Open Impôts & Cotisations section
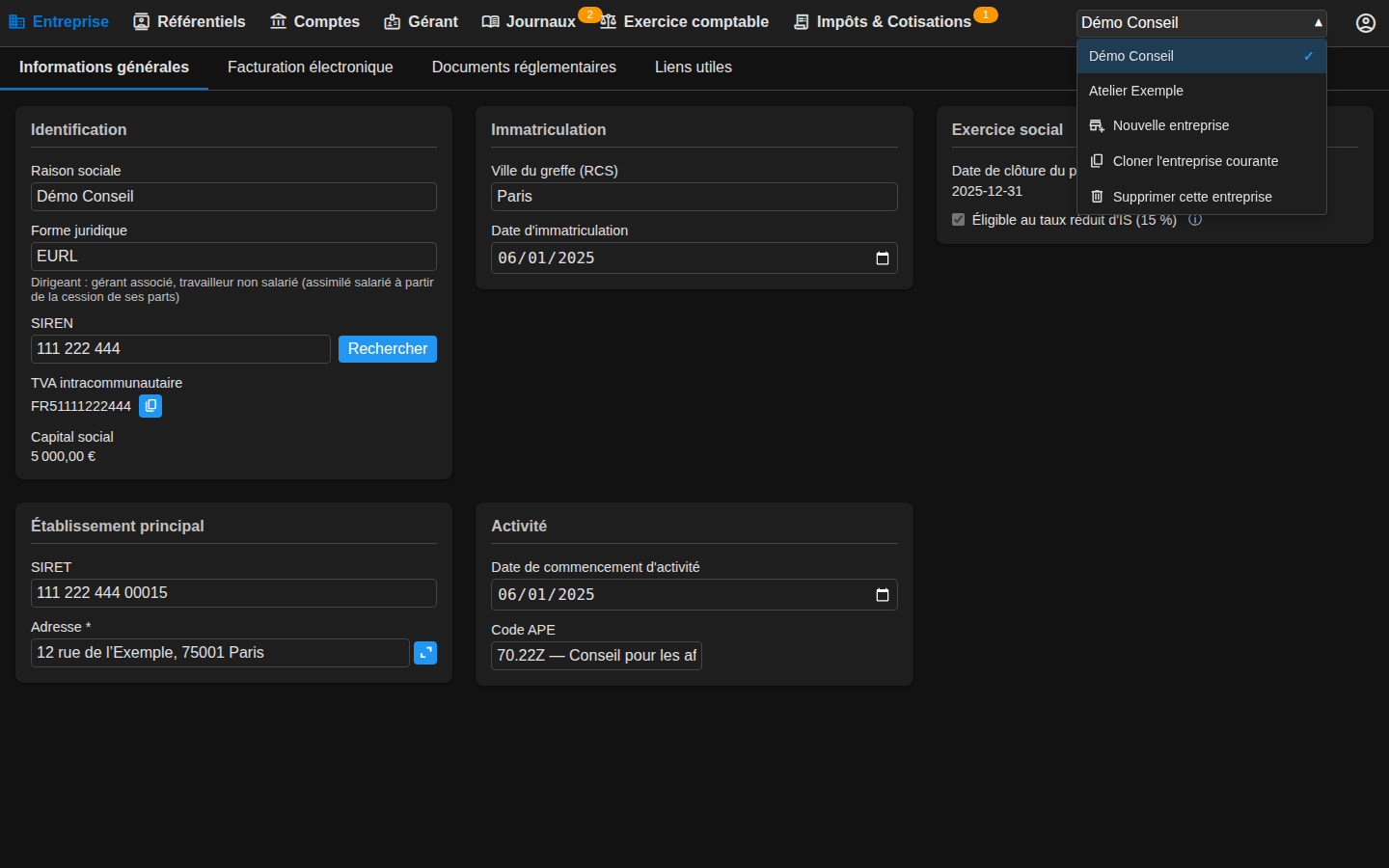 883,22
